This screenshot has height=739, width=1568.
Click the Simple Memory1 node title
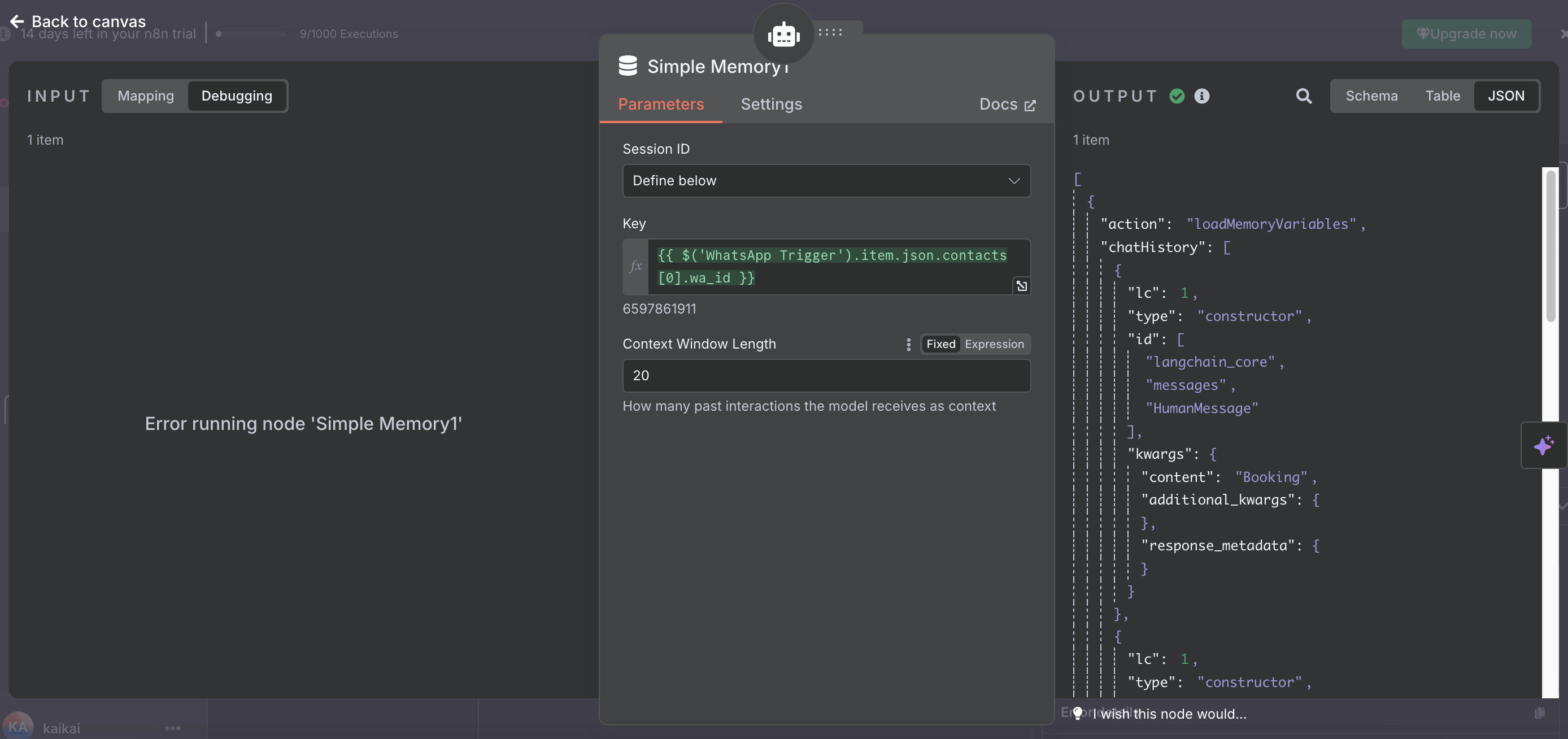(718, 66)
